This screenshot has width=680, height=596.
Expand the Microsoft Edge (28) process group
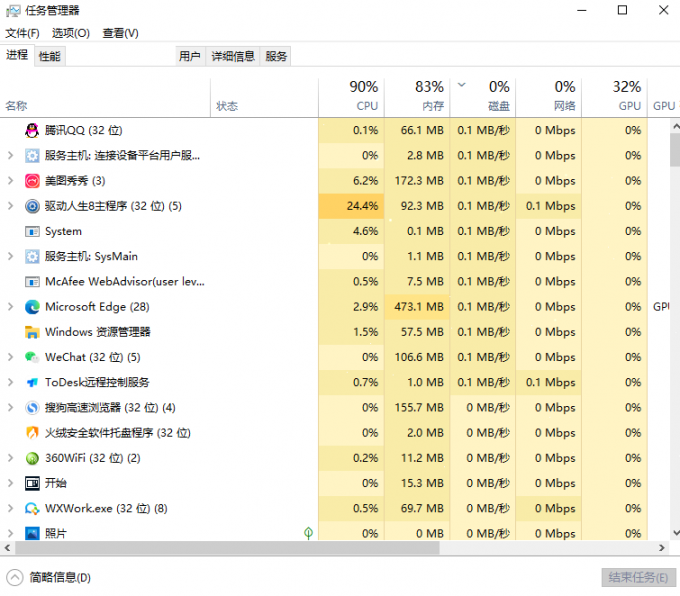[x=10, y=307]
